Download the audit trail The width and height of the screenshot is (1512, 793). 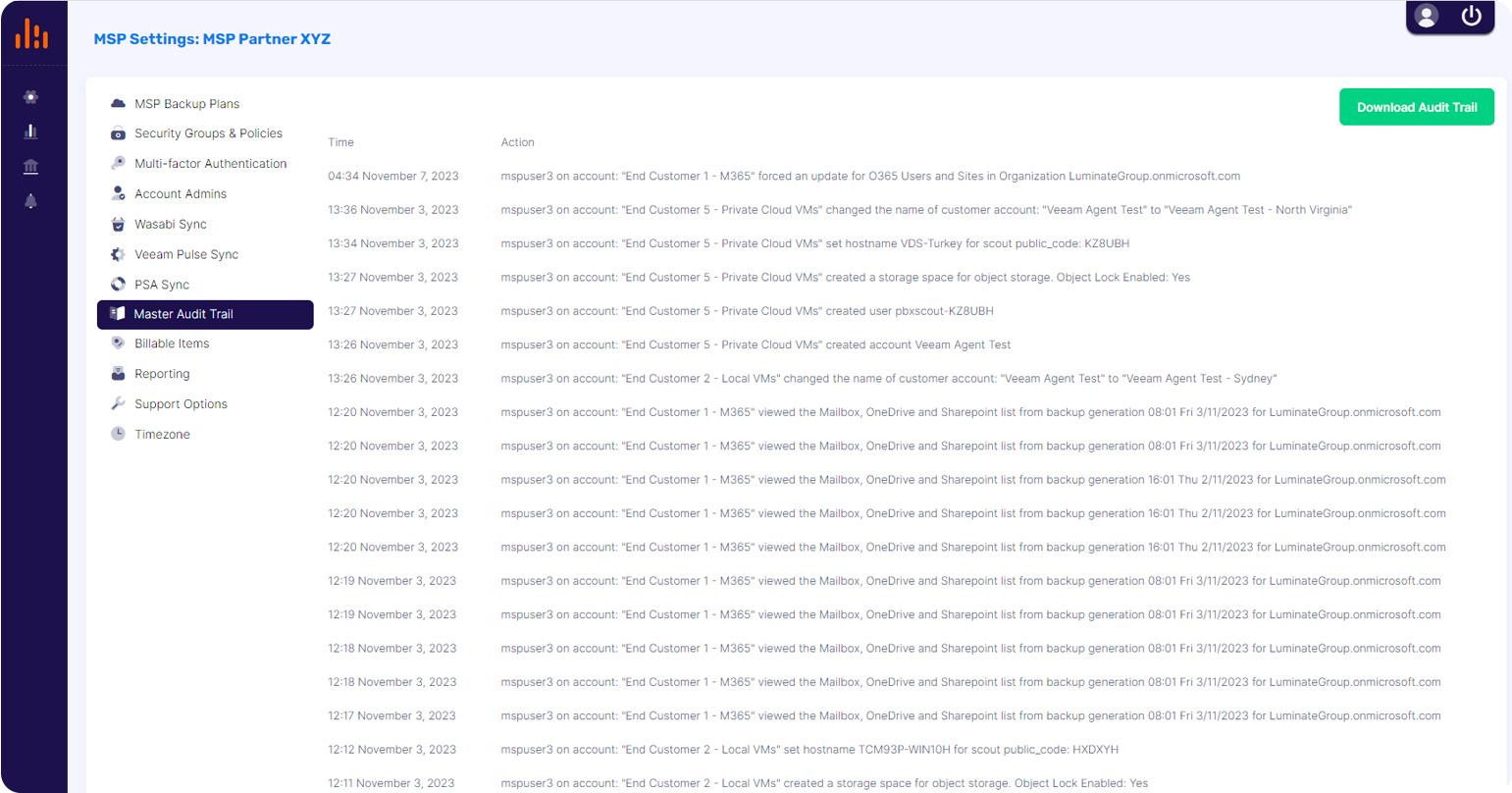point(1416,107)
